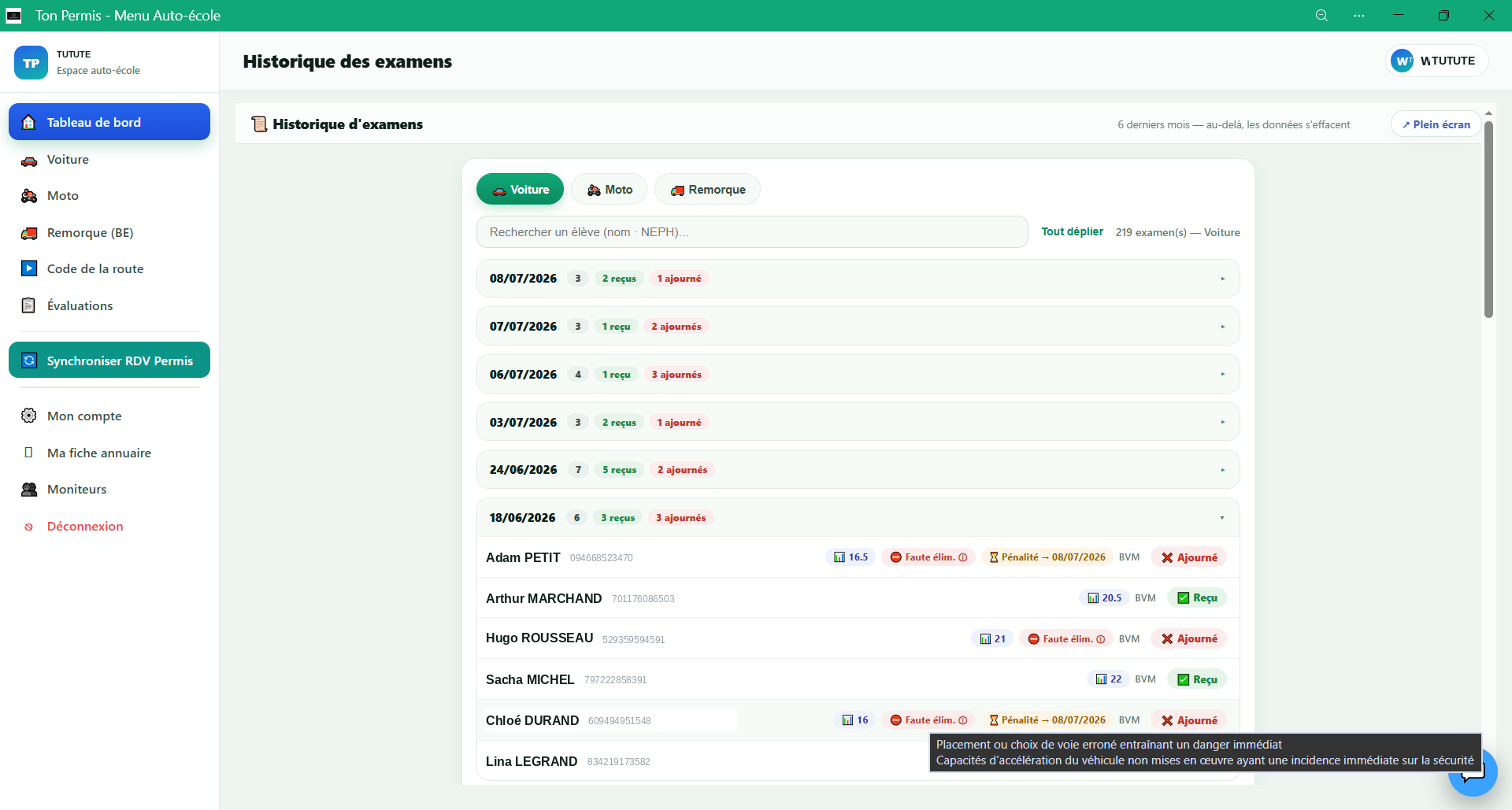Expand the 24/06/2026 exam group
Image resolution: width=1512 pixels, height=810 pixels.
858,470
